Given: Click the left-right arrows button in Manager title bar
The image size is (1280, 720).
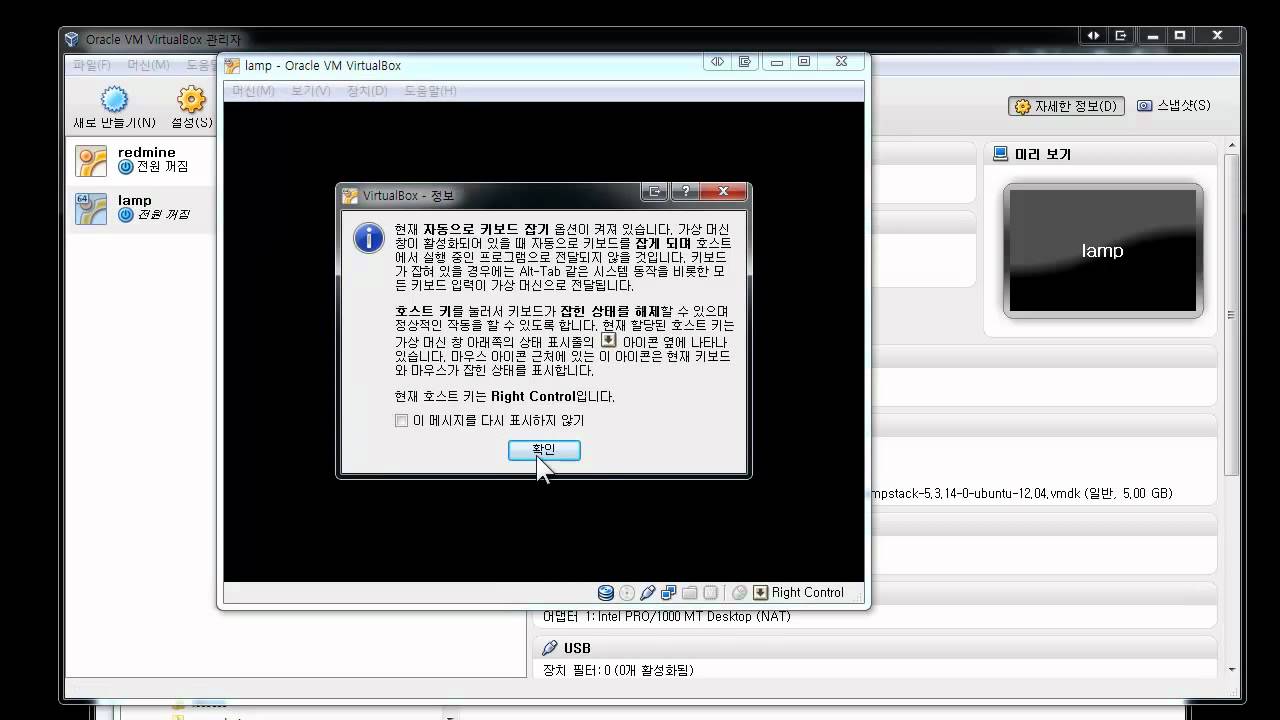Looking at the screenshot, I should coord(1093,36).
